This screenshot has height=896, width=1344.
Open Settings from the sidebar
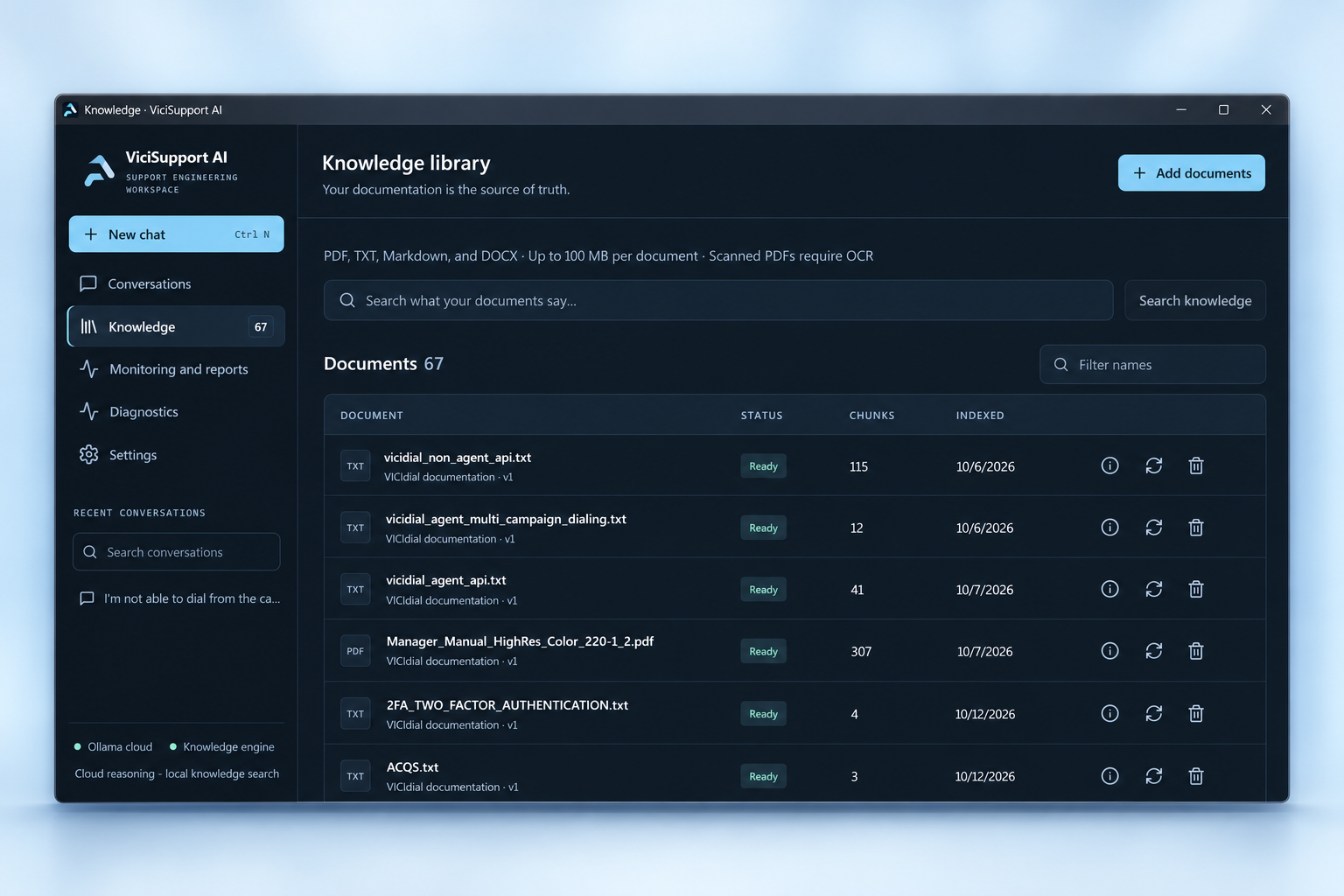pyautogui.click(x=176, y=455)
